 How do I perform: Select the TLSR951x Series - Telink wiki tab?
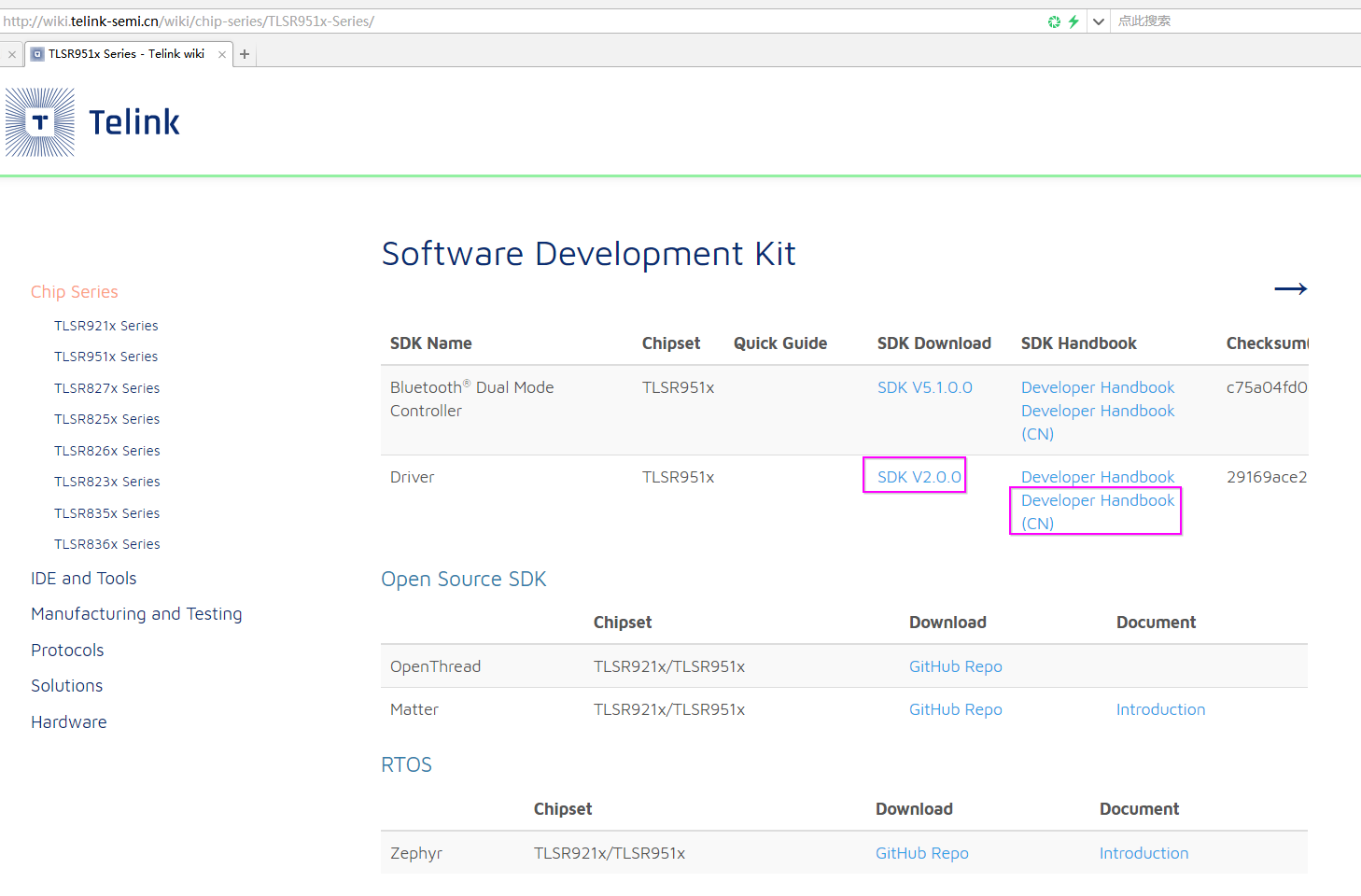click(127, 54)
